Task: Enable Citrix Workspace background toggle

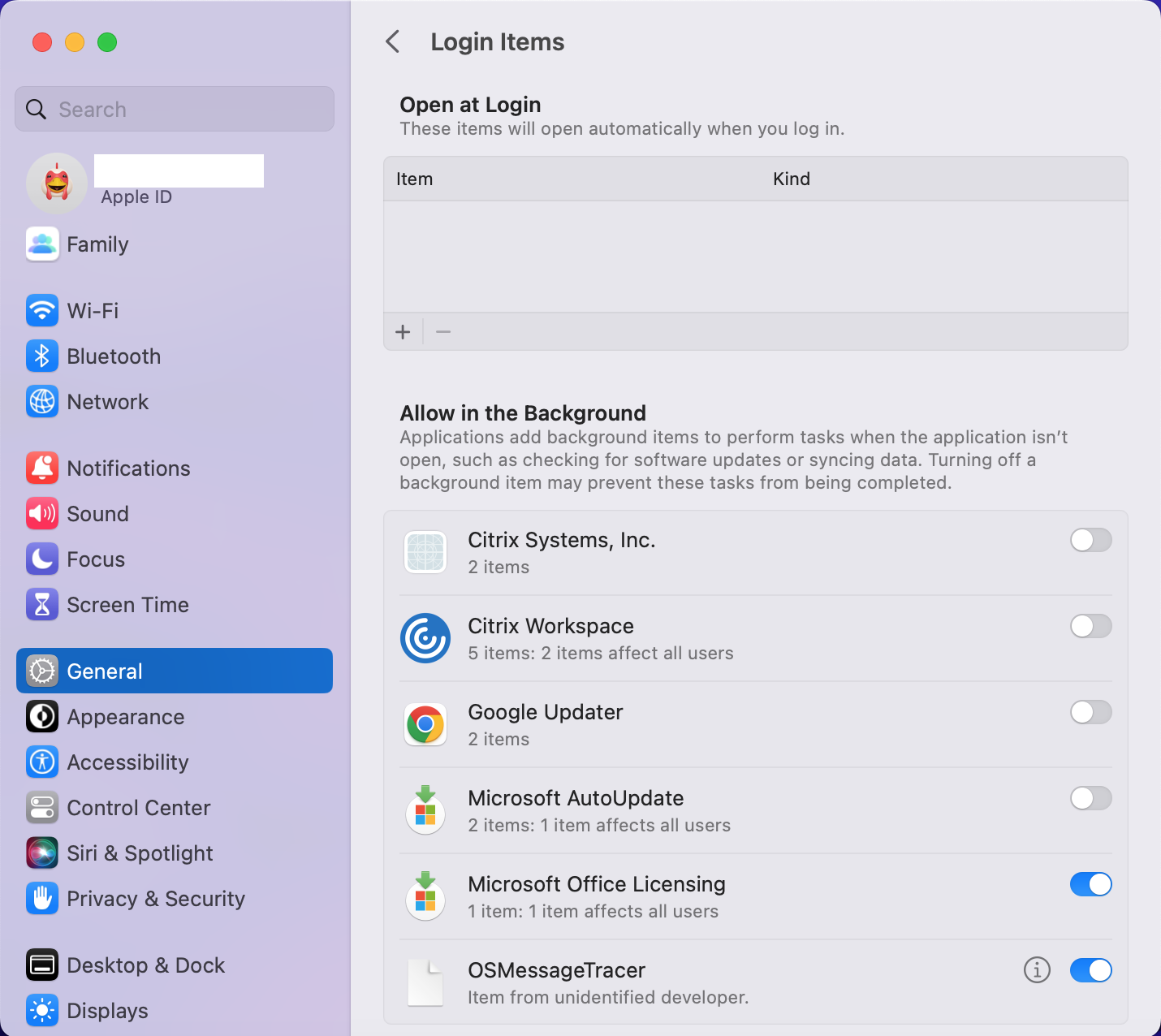Action: click(x=1090, y=626)
